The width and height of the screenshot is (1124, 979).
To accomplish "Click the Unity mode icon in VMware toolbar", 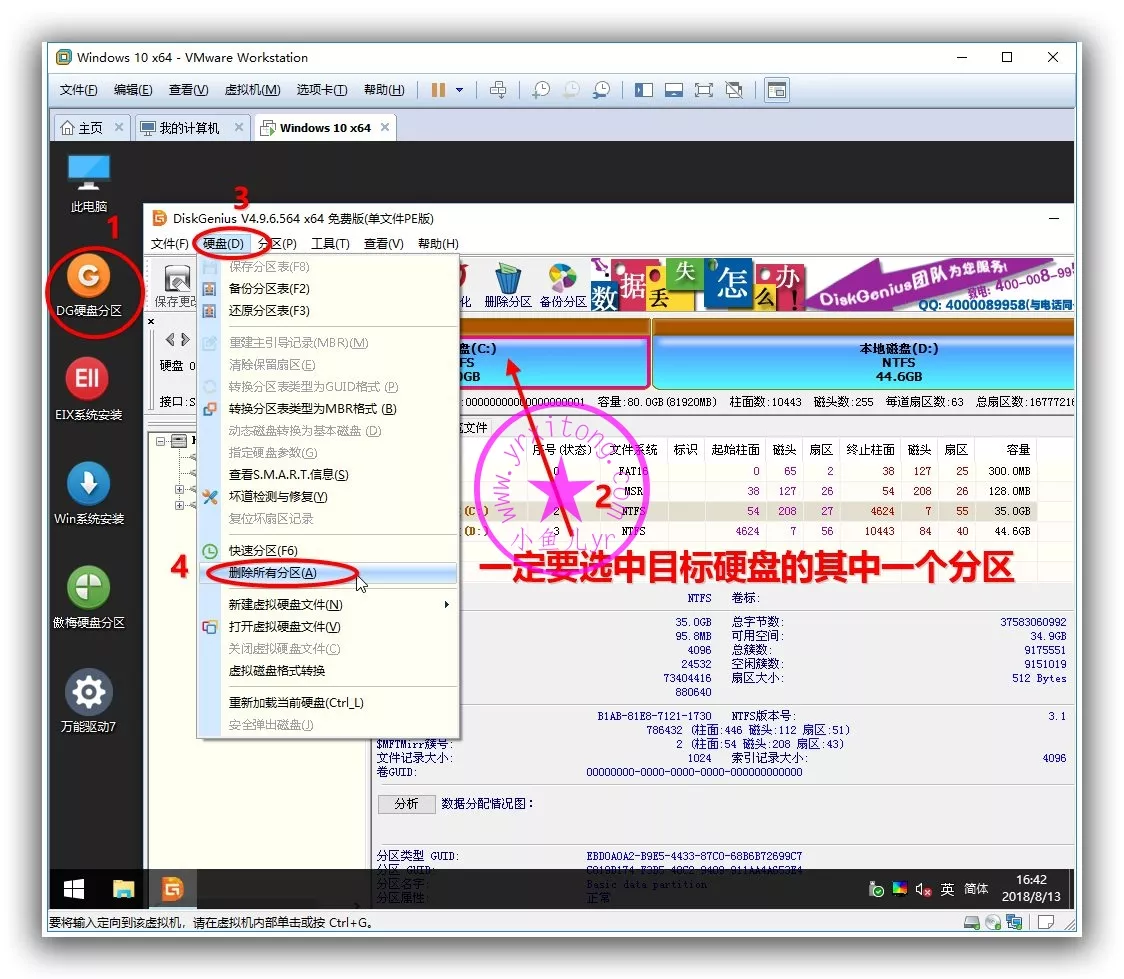I will [734, 90].
